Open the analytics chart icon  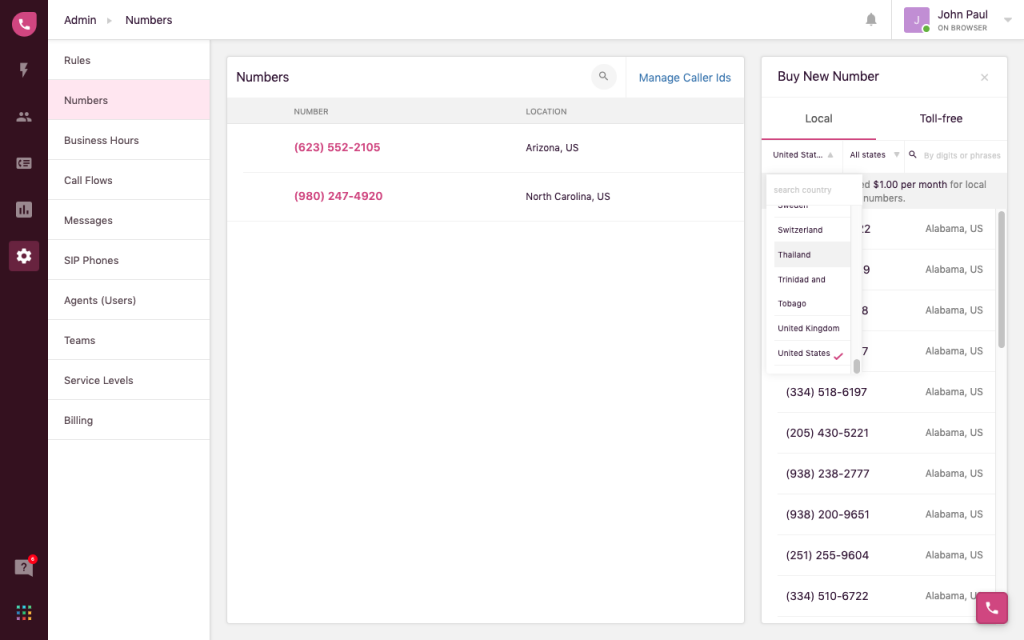point(23,209)
